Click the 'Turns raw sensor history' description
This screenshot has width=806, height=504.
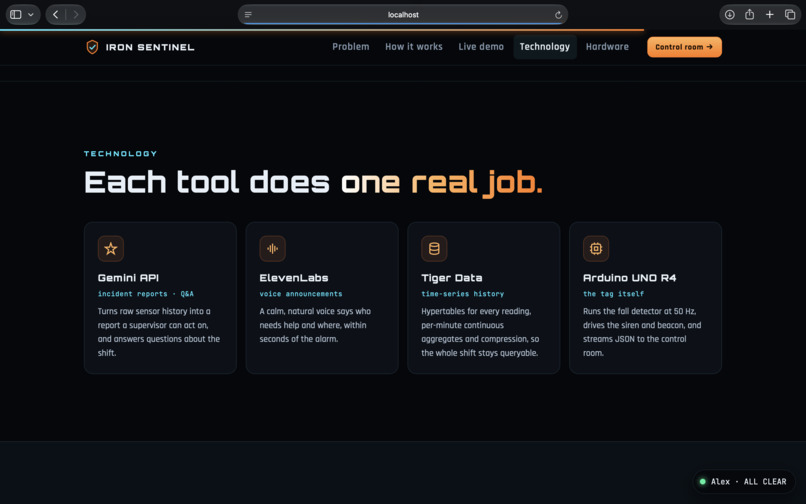(159, 332)
